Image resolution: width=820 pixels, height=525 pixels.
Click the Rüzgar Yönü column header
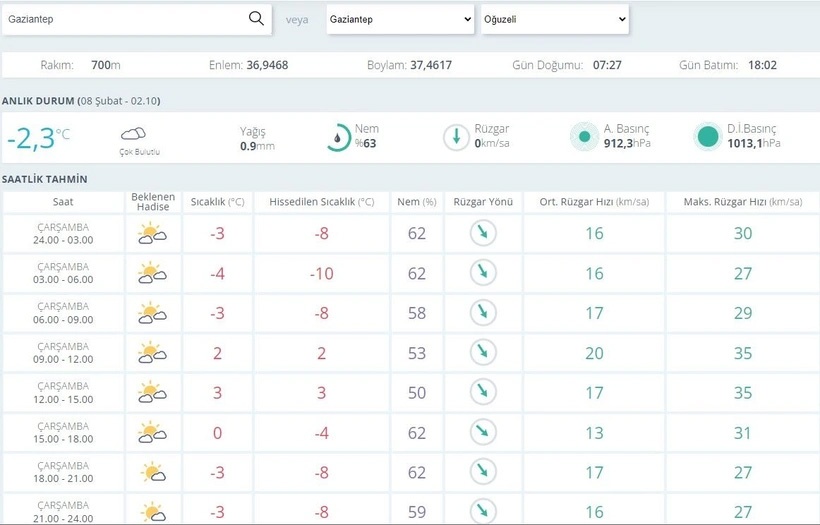click(x=483, y=202)
